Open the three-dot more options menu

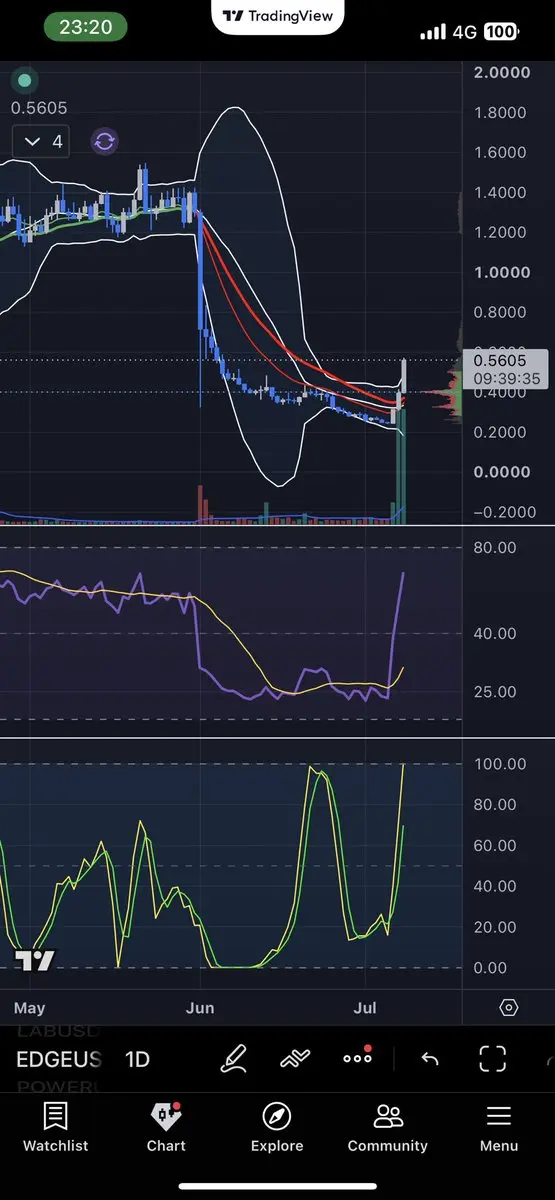tap(357, 1057)
